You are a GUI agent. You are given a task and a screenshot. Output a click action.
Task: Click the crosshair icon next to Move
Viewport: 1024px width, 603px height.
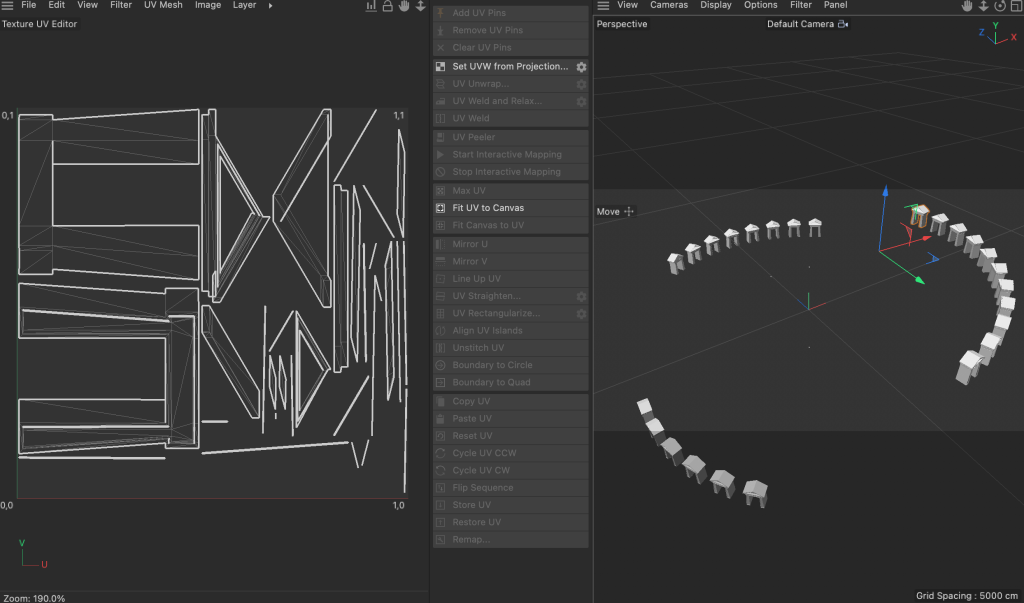coord(629,211)
